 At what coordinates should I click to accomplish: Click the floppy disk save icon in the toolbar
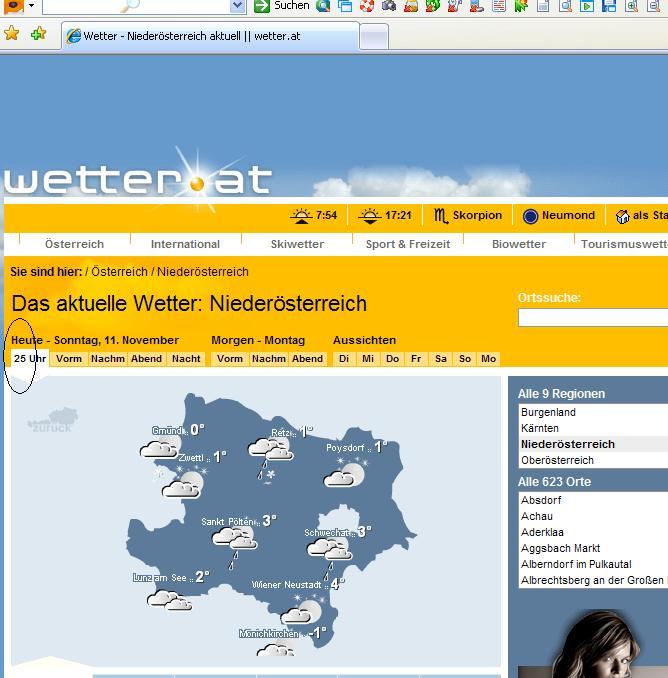click(609, 6)
